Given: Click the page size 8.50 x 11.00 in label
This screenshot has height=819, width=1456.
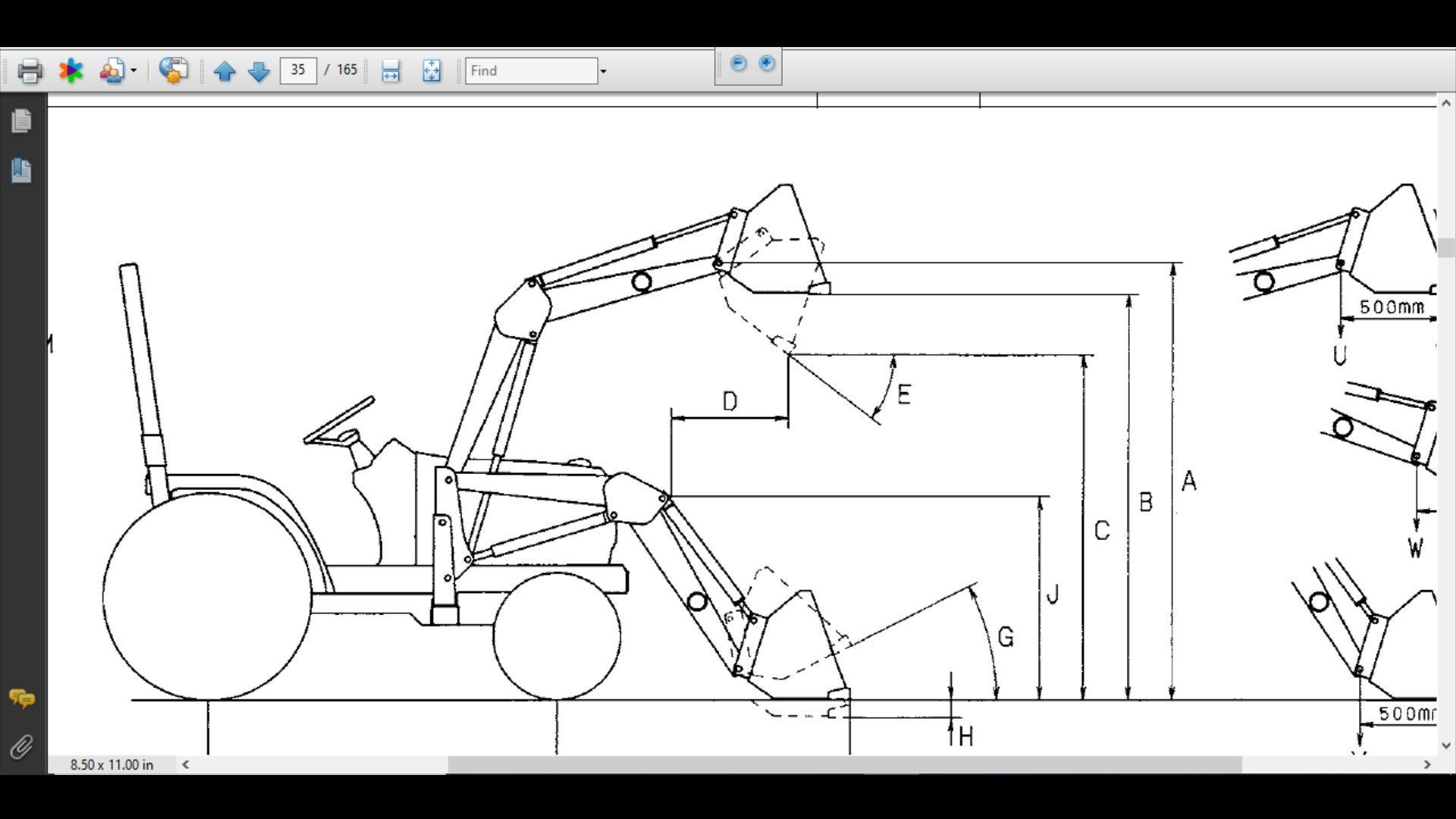Looking at the screenshot, I should tap(111, 764).
